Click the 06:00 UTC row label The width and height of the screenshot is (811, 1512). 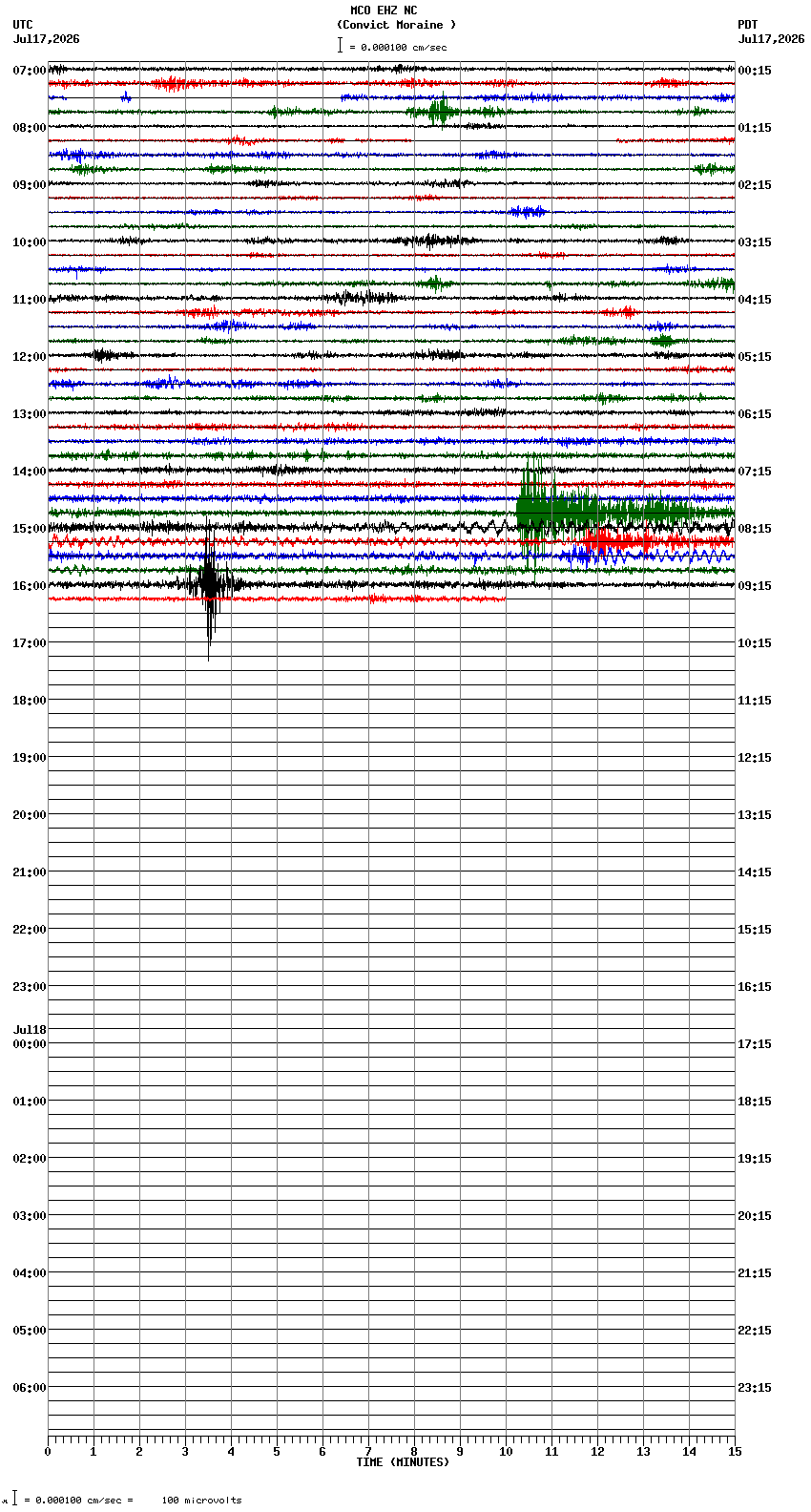[x=30, y=1388]
